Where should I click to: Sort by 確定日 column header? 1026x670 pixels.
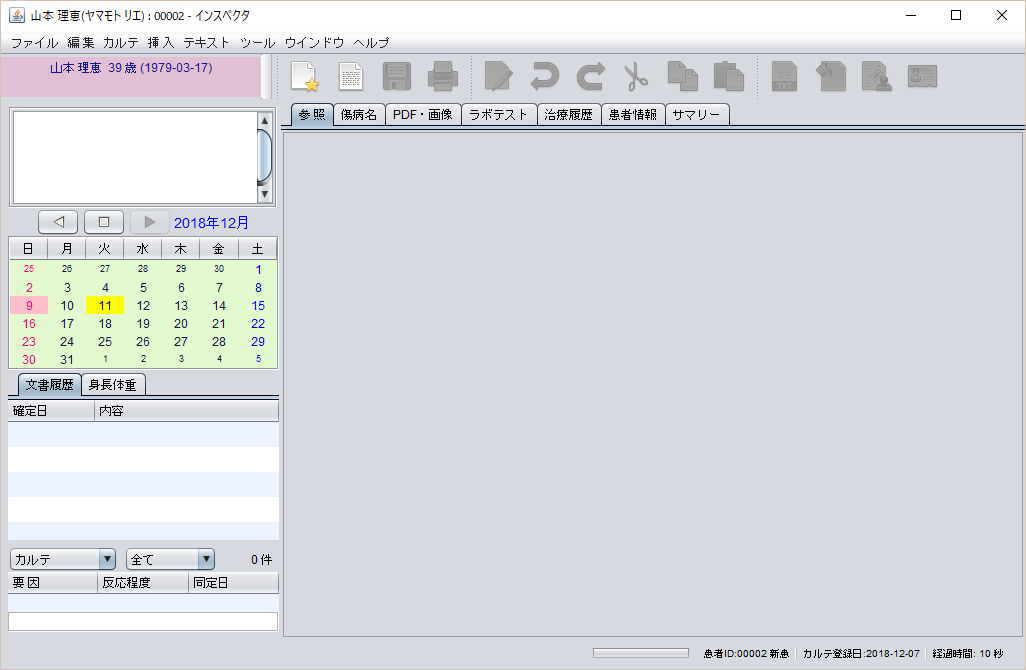point(52,411)
